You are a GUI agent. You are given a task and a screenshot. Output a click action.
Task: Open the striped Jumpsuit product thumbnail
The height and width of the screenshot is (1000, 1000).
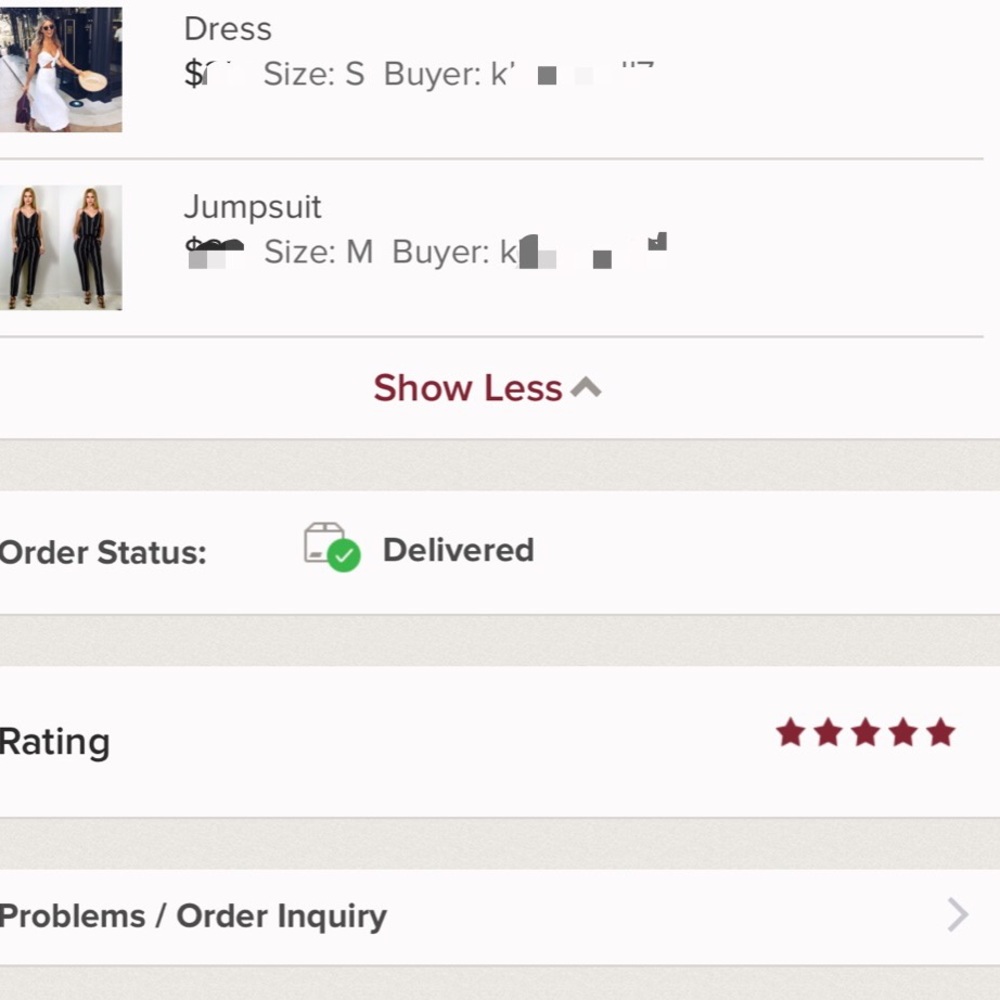point(61,247)
